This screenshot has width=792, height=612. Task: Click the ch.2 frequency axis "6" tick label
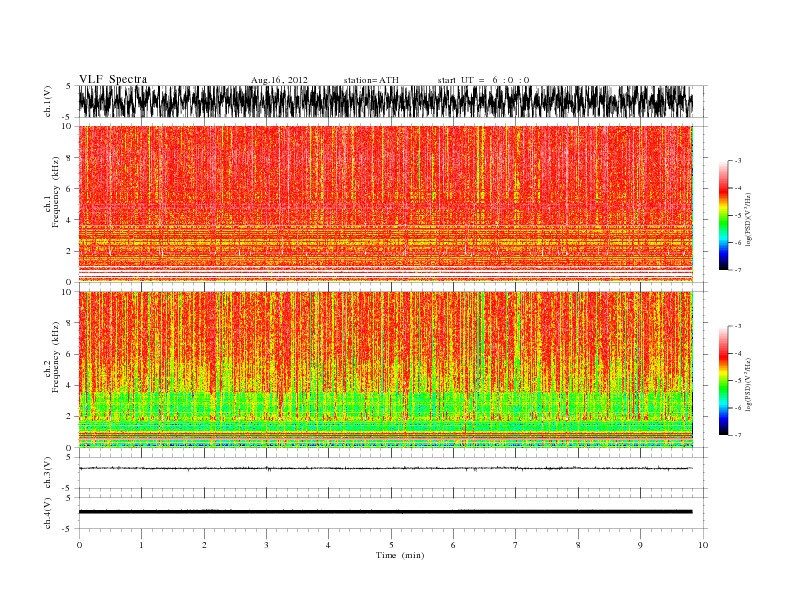click(x=69, y=354)
